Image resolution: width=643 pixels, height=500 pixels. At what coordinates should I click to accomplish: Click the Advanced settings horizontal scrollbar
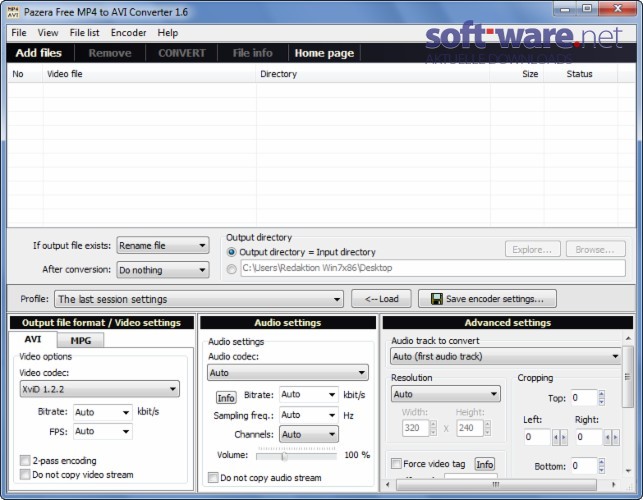(x=496, y=485)
